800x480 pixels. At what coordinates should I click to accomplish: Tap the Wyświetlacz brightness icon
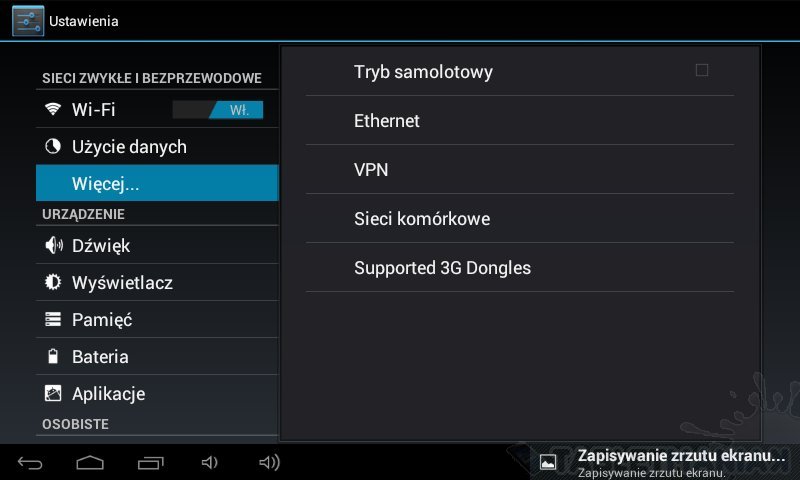53,282
